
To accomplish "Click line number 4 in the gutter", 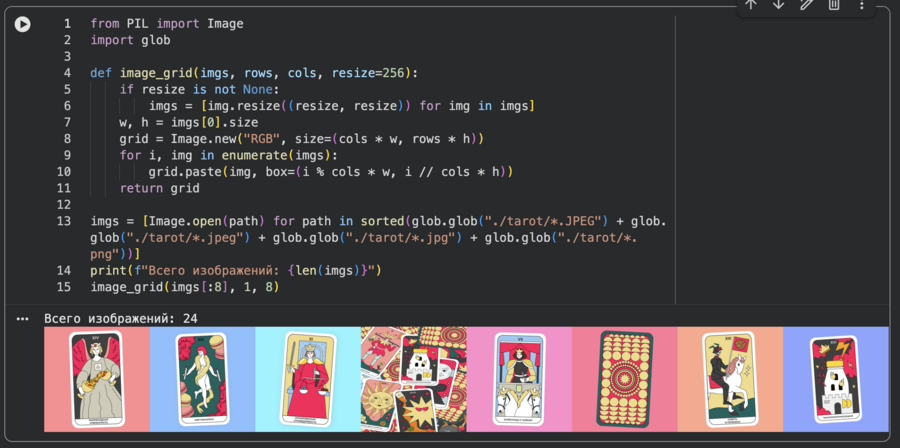I will click(x=68, y=73).
